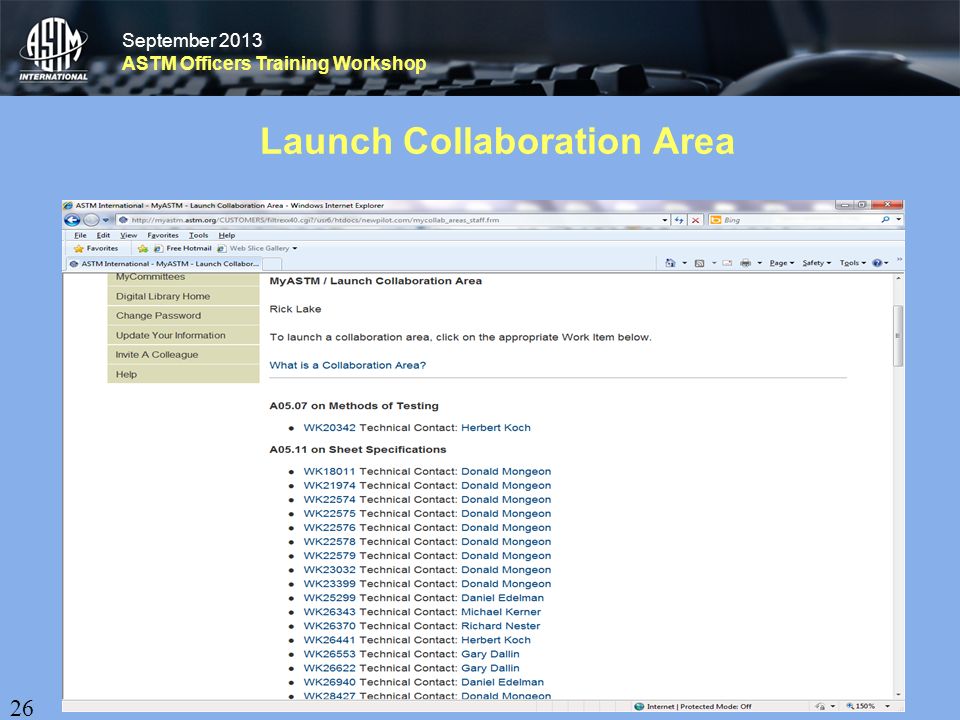
Task: Open the Page dropdown menu
Action: [782, 263]
